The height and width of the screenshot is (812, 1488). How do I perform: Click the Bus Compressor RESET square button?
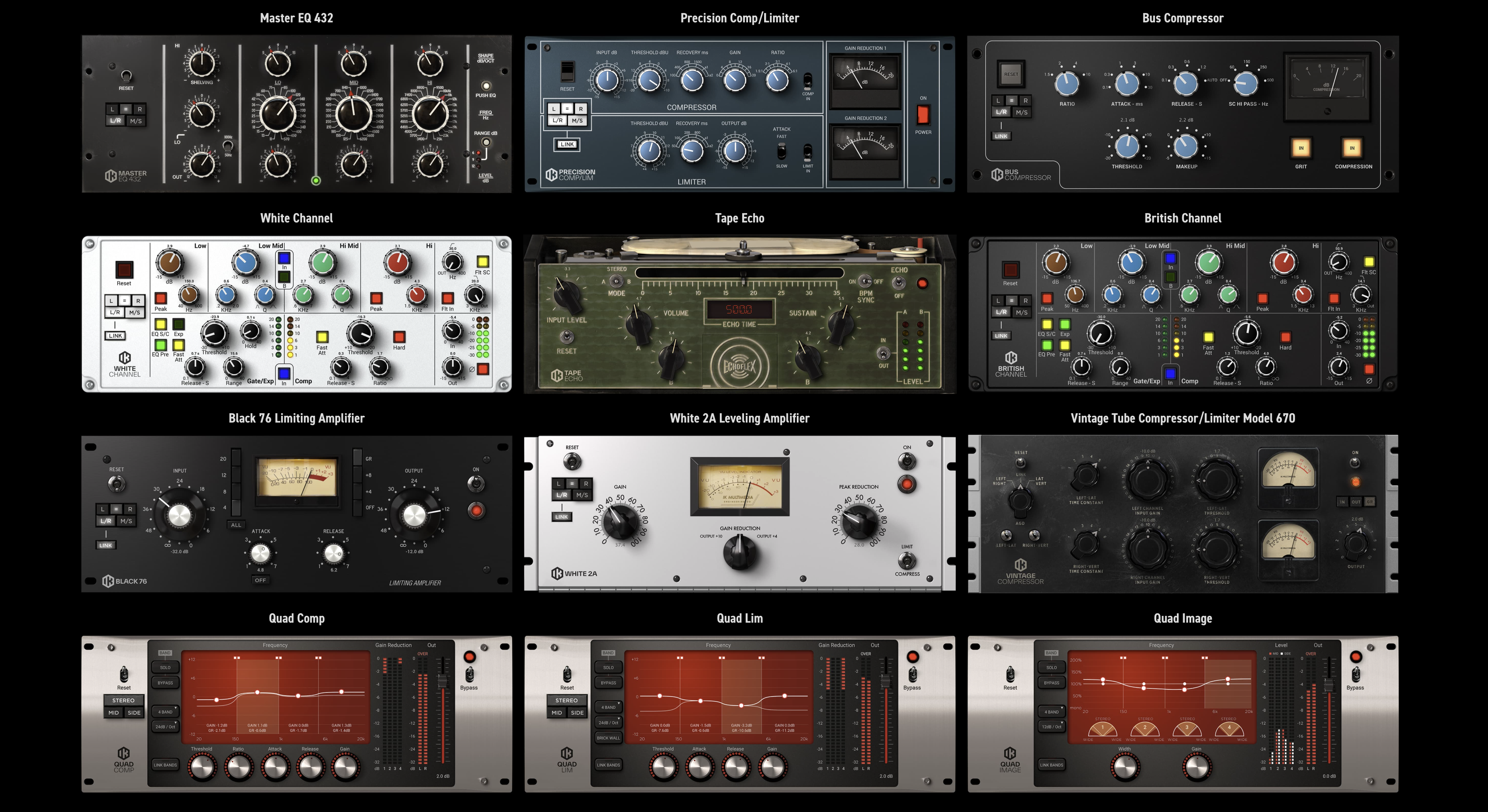click(x=1011, y=74)
